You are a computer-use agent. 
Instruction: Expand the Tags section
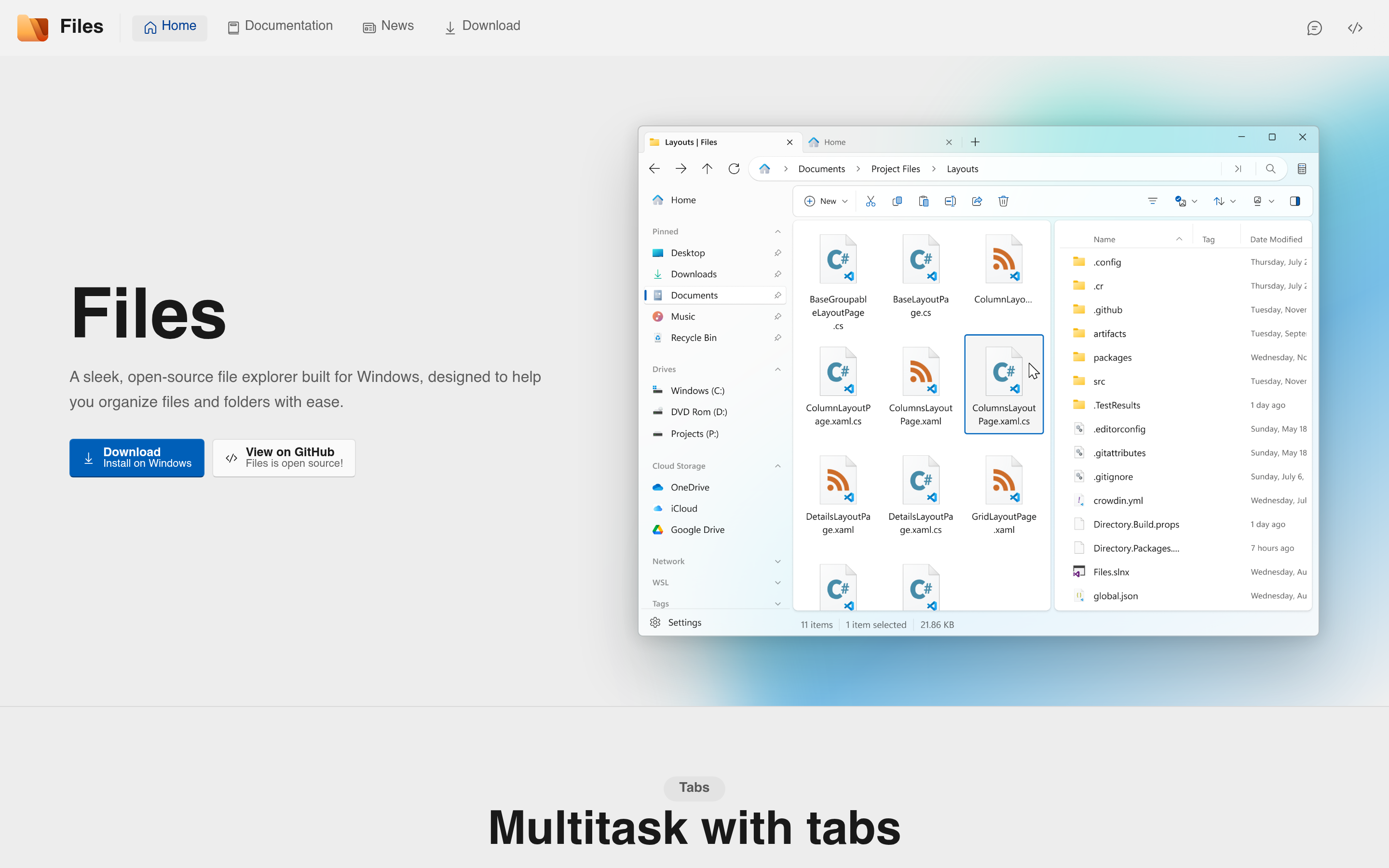[x=778, y=603]
